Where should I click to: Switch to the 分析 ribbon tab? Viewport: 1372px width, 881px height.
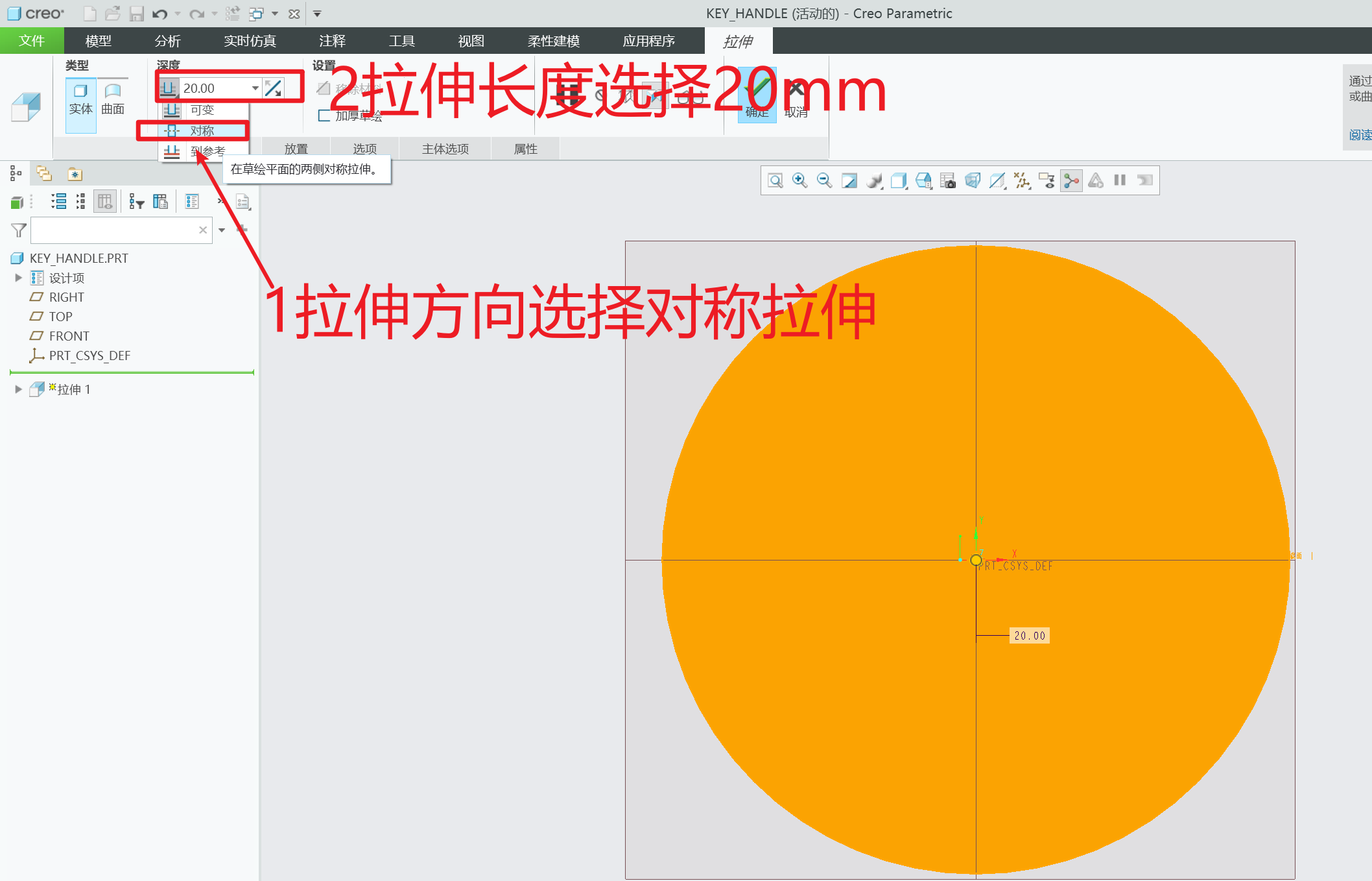[167, 40]
